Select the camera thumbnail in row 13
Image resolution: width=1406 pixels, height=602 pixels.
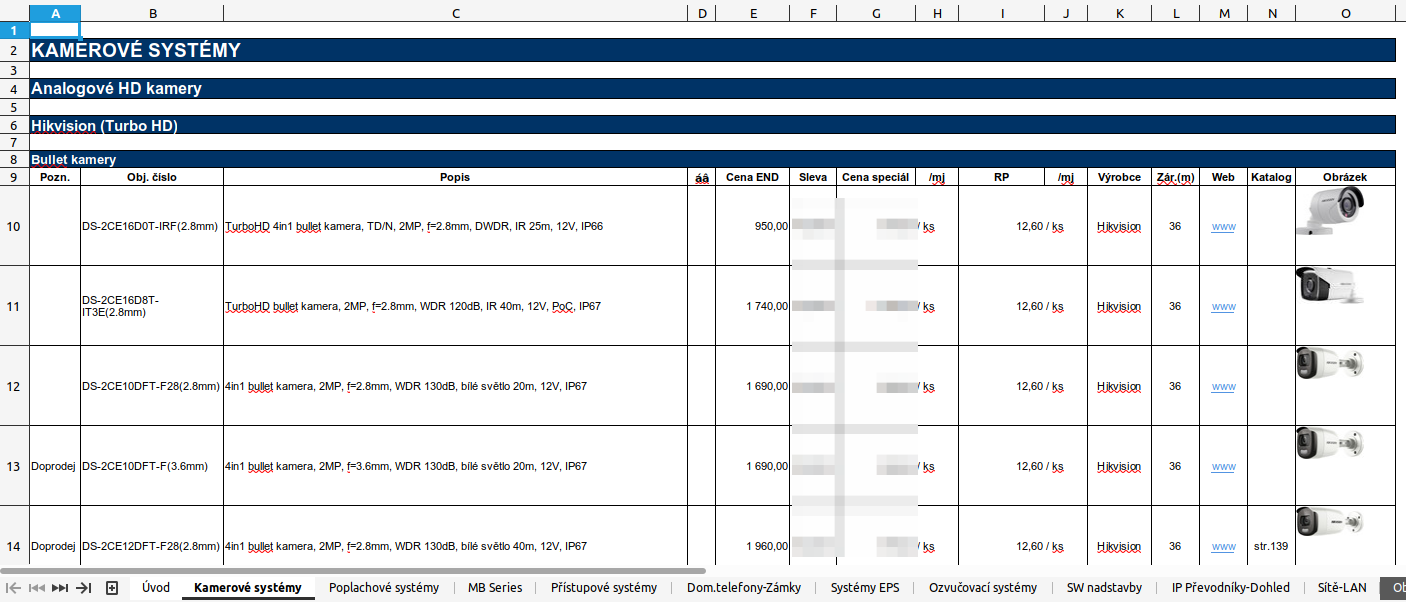click(1329, 443)
